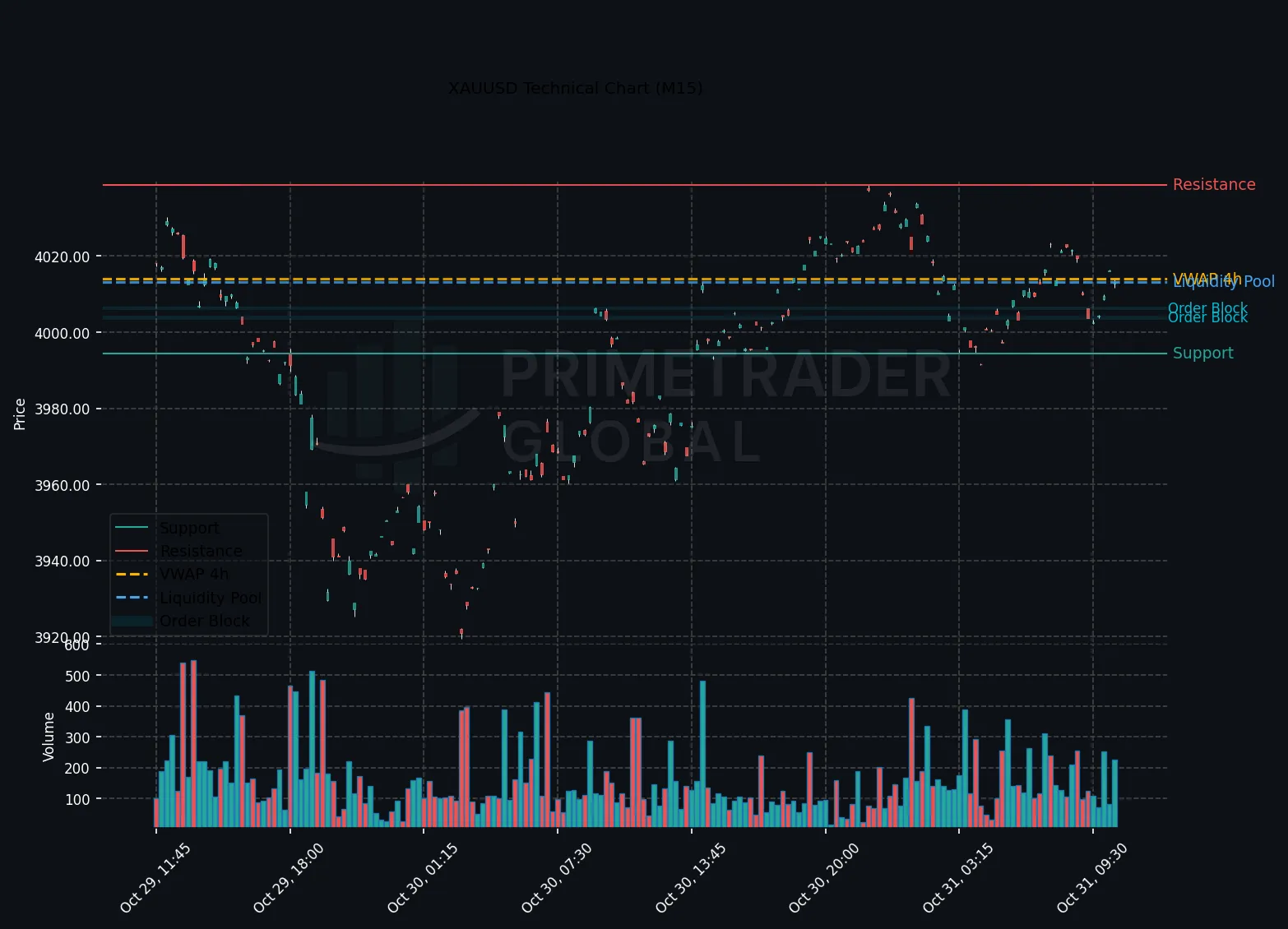The height and width of the screenshot is (929, 1288).
Task: Select the 4020.00 price tick
Action: pos(63,257)
